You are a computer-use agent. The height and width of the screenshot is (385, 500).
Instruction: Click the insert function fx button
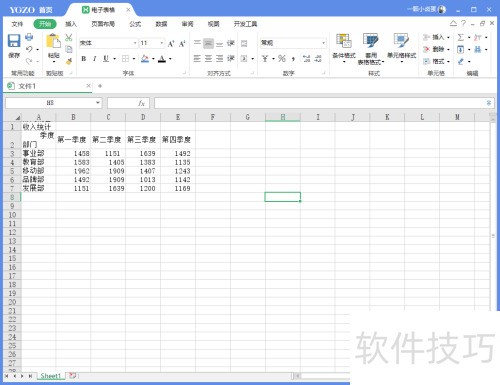click(141, 103)
